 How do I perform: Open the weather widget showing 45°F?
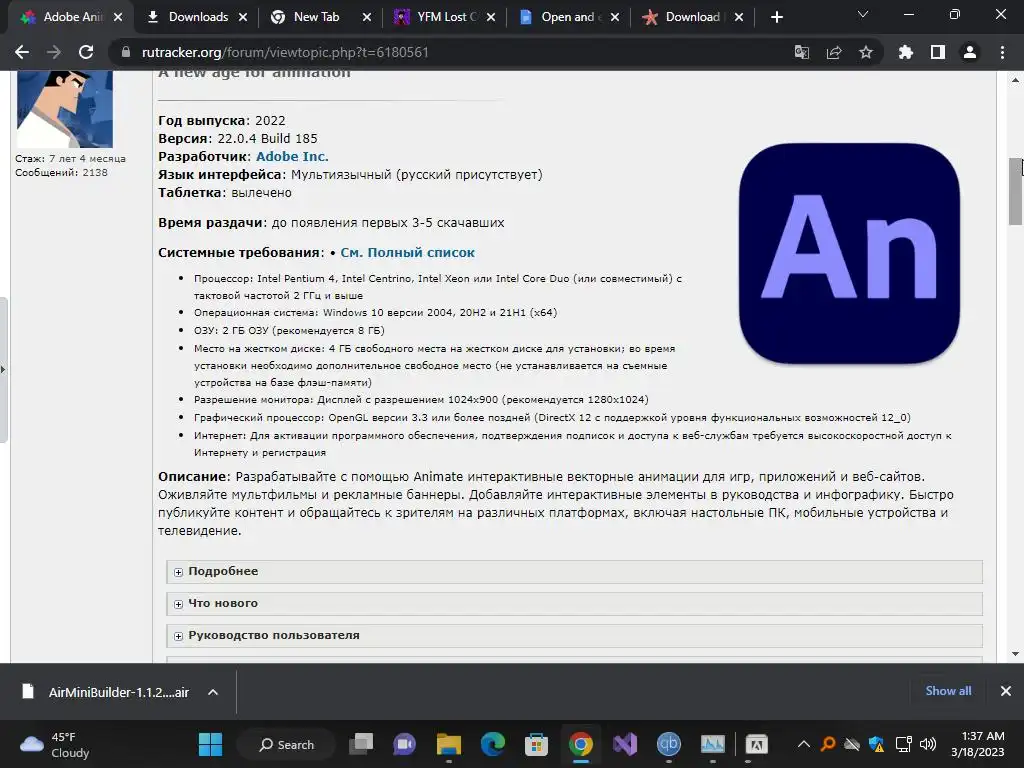click(x=55, y=744)
